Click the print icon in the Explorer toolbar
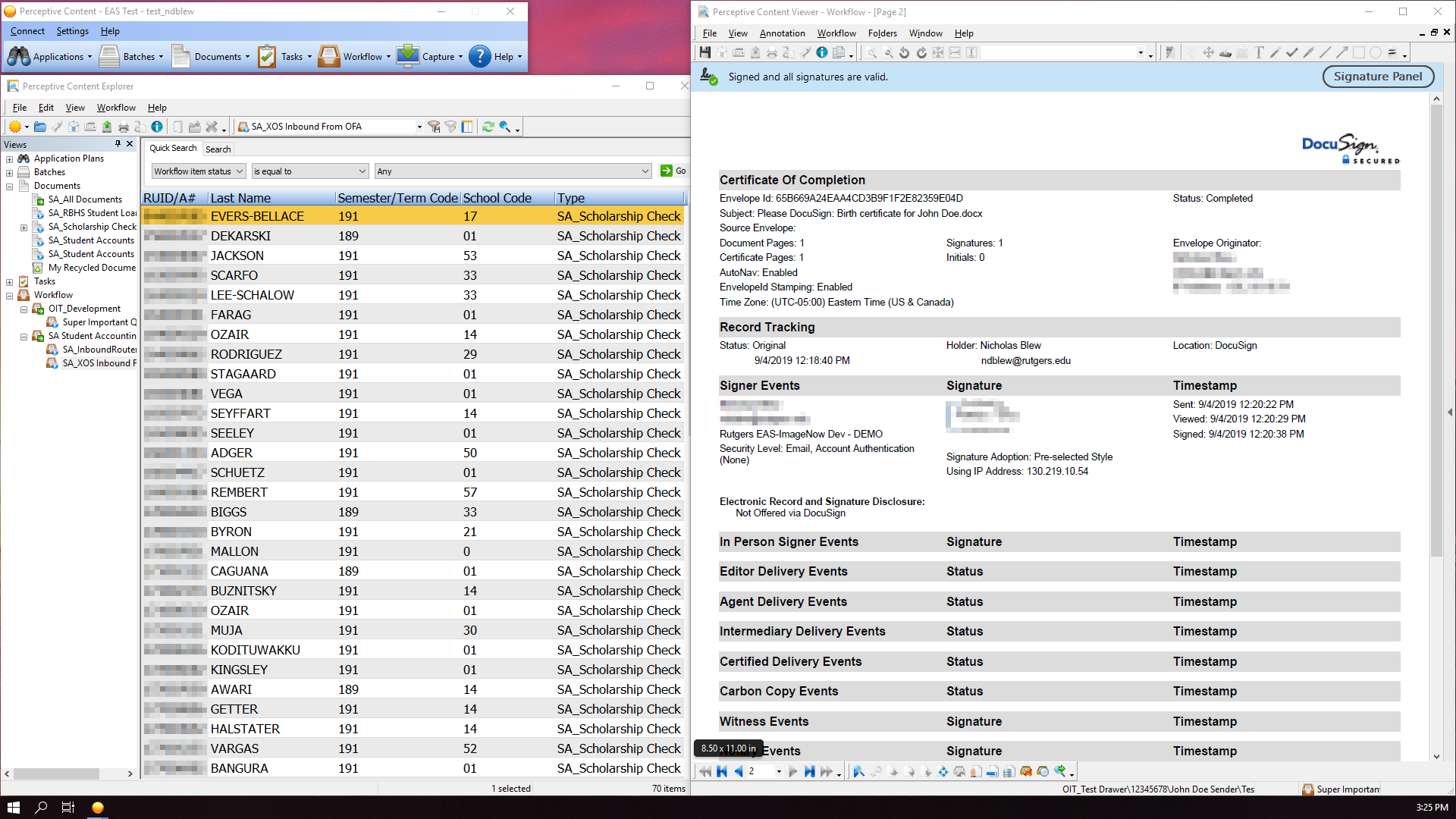This screenshot has height=819, width=1456. [124, 127]
